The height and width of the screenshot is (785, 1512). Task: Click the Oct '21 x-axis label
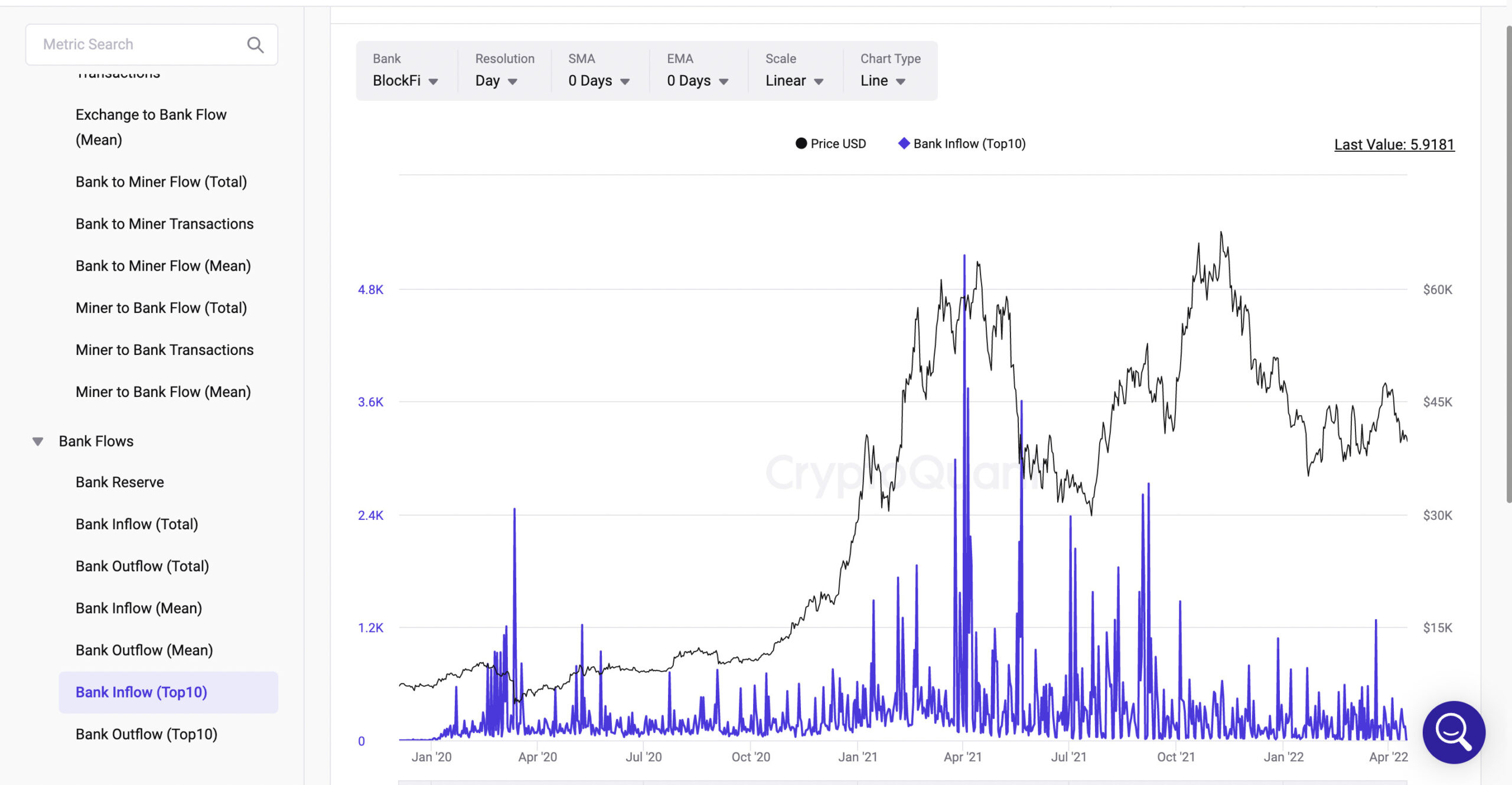pyautogui.click(x=1176, y=757)
